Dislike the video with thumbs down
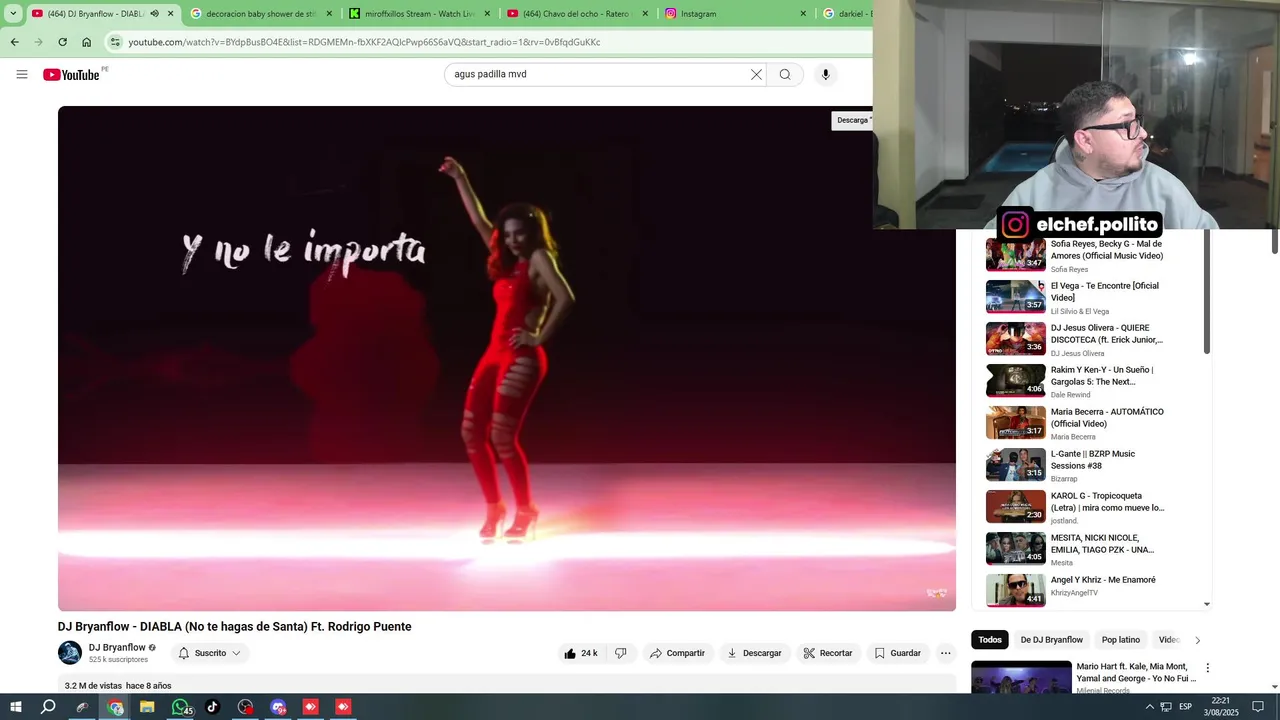Image resolution: width=1280 pixels, height=720 pixels. pyautogui.click(x=620, y=653)
